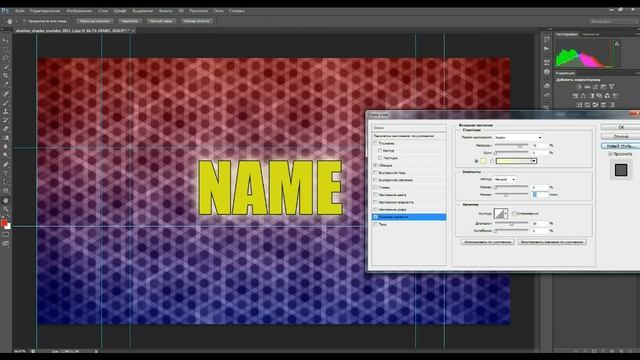
Task: Add a Brightness/Contrast adjustment
Action: coord(579,87)
